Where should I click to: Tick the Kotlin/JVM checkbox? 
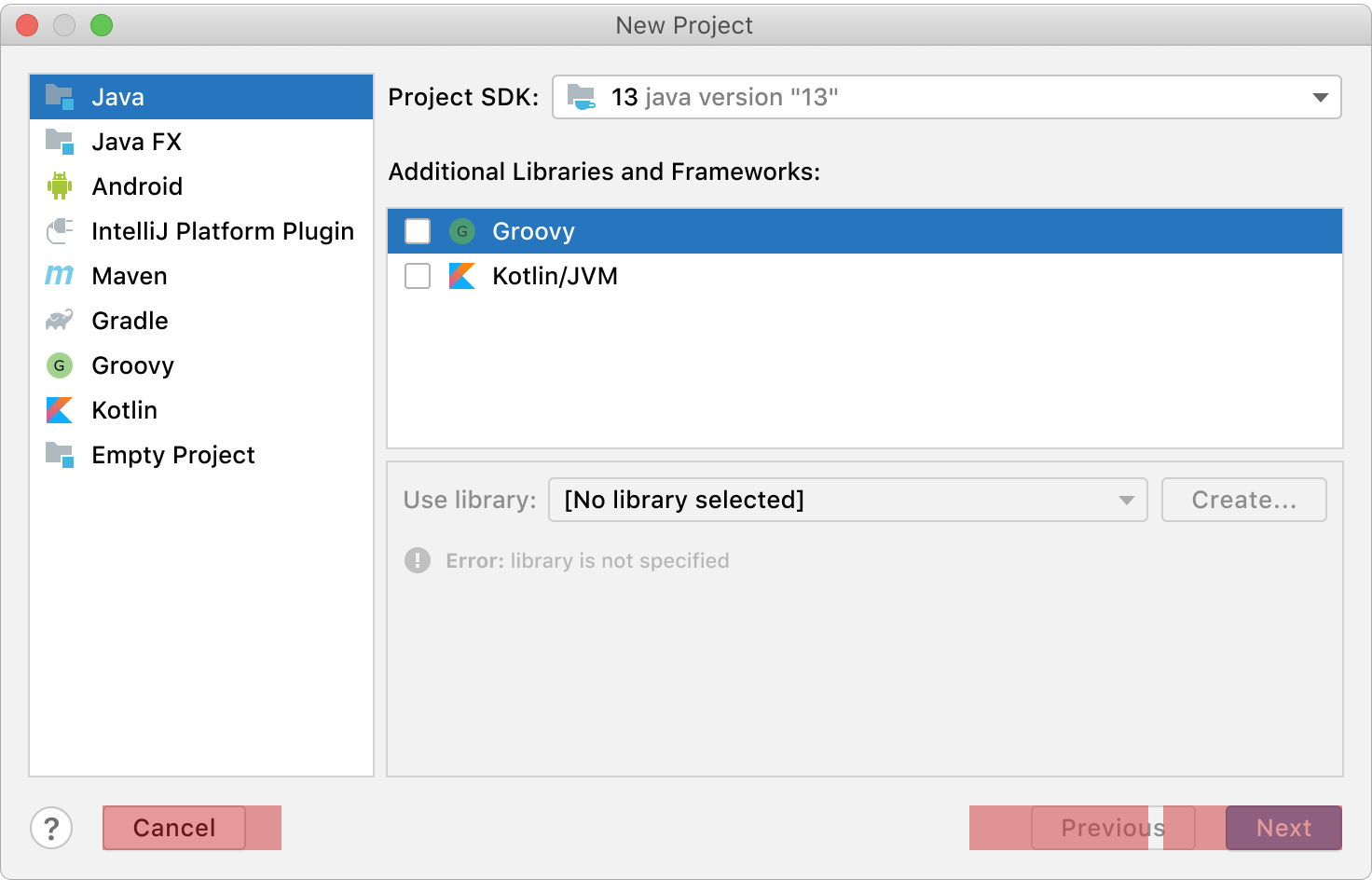pyautogui.click(x=418, y=276)
